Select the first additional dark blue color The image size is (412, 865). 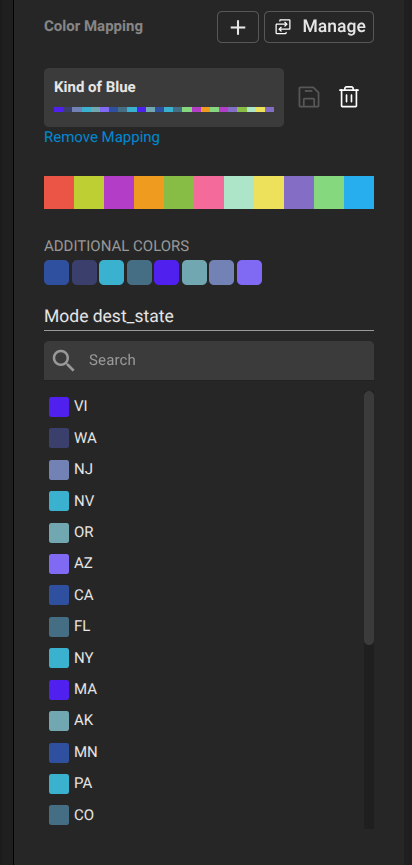[56, 273]
